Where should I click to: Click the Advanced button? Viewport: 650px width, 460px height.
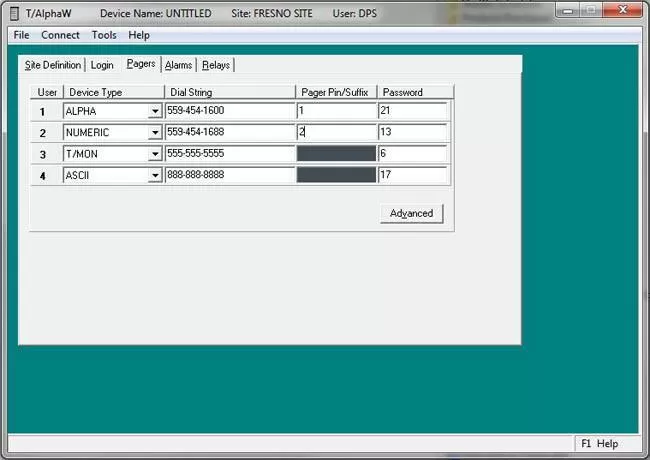pyautogui.click(x=412, y=213)
